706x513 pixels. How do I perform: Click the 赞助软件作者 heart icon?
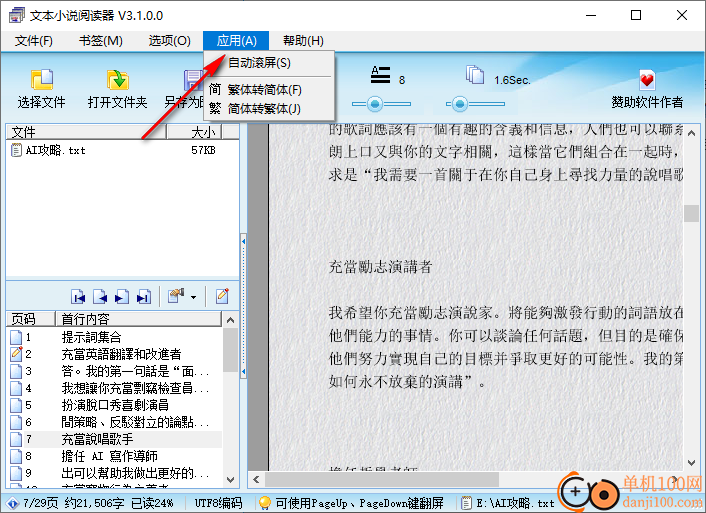click(647, 81)
